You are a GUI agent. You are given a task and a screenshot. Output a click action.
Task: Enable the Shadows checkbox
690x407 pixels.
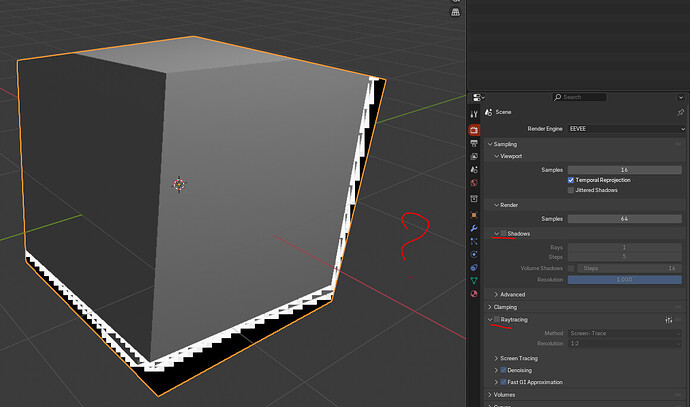pos(503,234)
